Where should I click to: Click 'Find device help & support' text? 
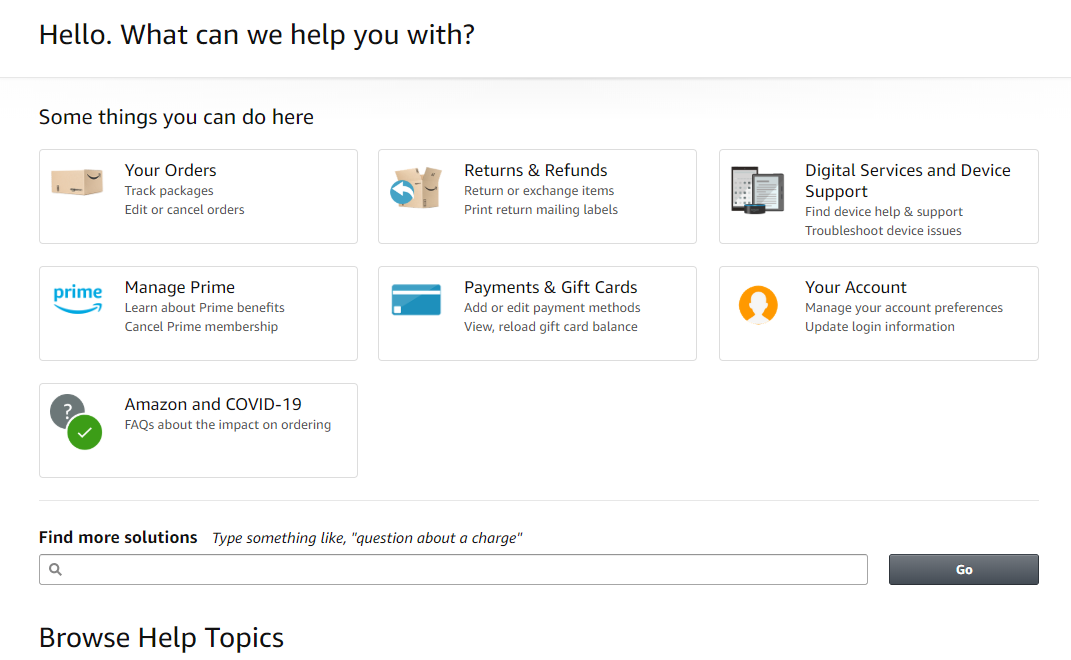click(x=884, y=212)
